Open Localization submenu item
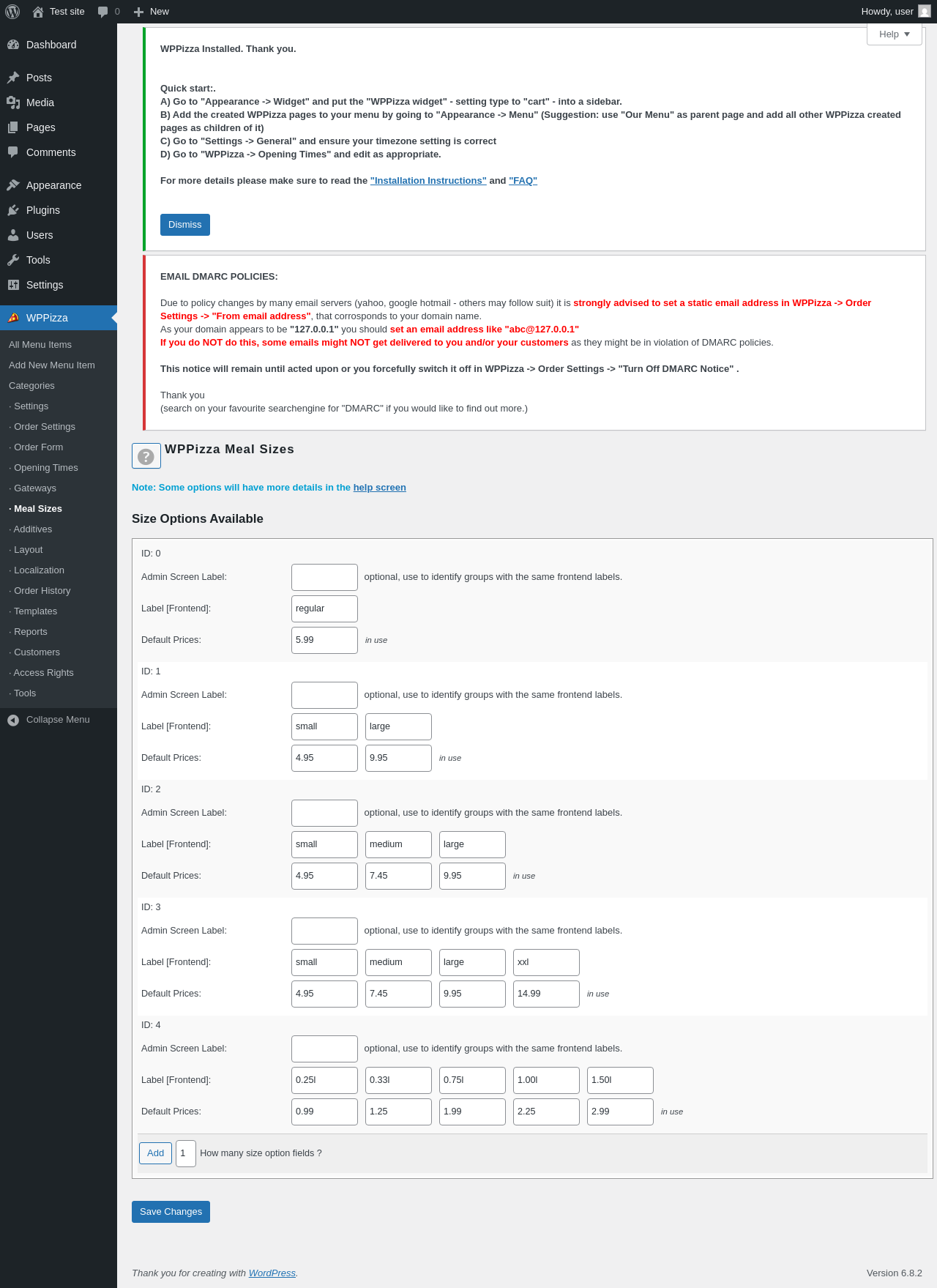937x1288 pixels. pyautogui.click(x=37, y=570)
